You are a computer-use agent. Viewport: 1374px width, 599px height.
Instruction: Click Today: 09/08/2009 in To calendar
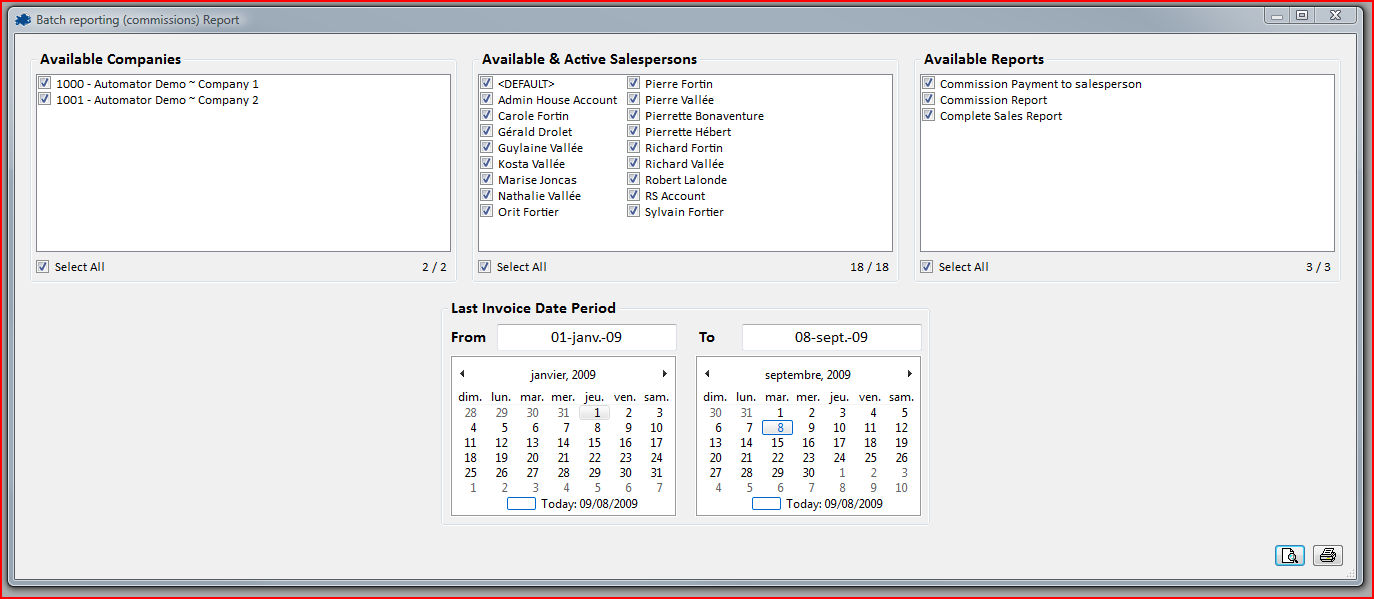833,504
